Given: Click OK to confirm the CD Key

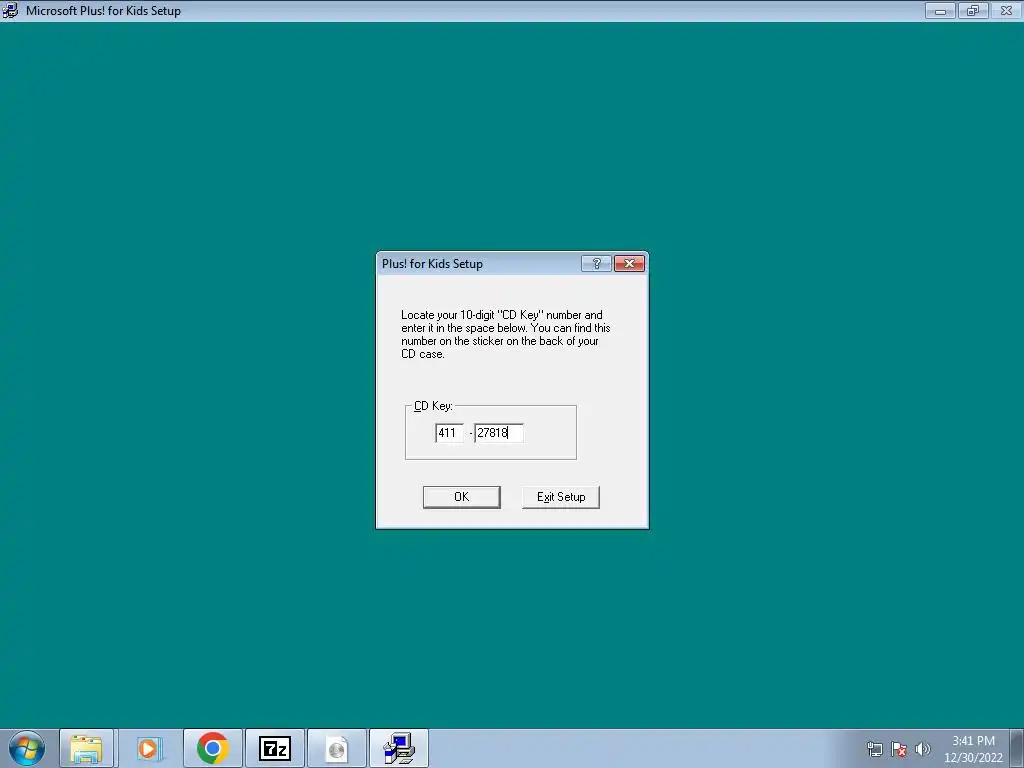Looking at the screenshot, I should (461, 497).
